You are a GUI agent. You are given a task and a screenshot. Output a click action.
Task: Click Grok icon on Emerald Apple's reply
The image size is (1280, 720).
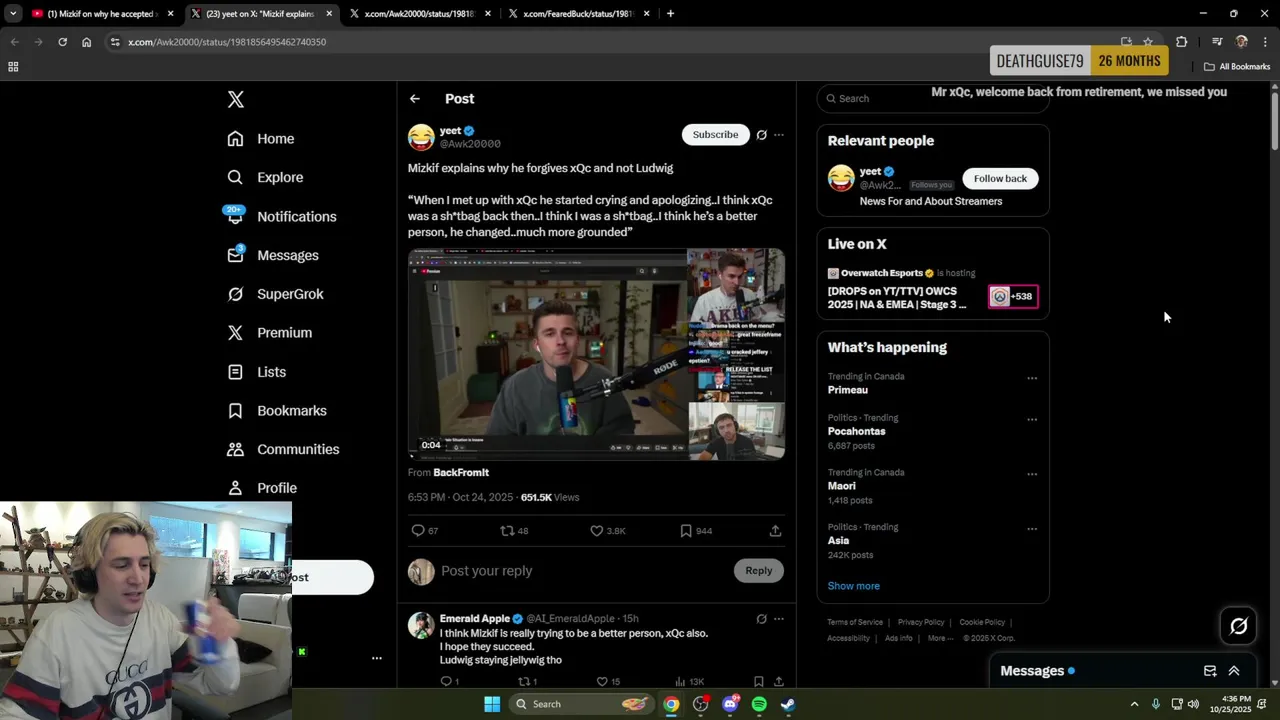tap(762, 619)
